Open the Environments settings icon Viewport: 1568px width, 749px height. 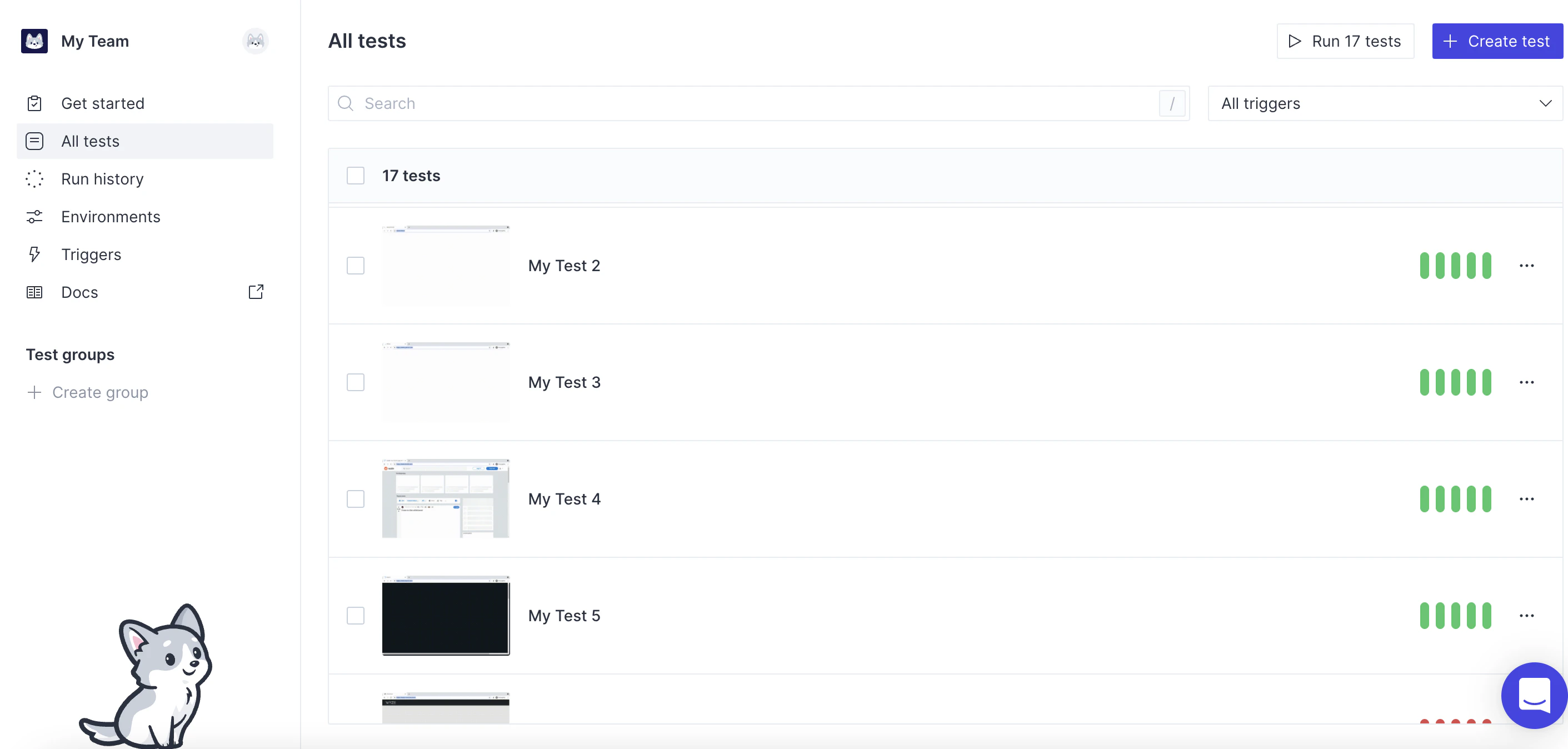point(34,216)
